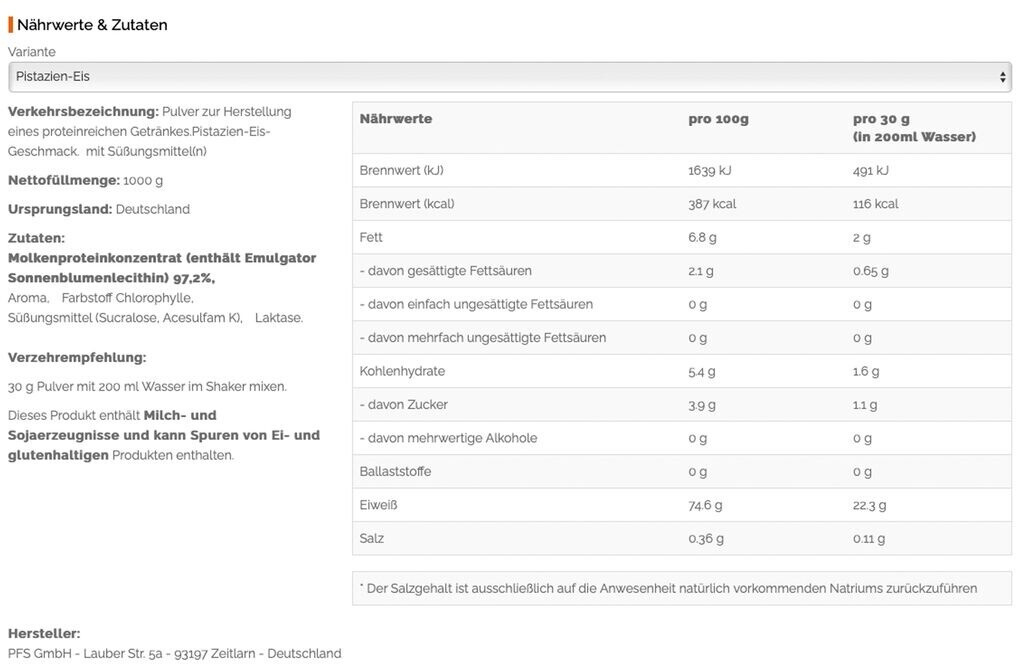Click the Verkehrsbezeichnung label
The image size is (1016, 664).
point(83,112)
